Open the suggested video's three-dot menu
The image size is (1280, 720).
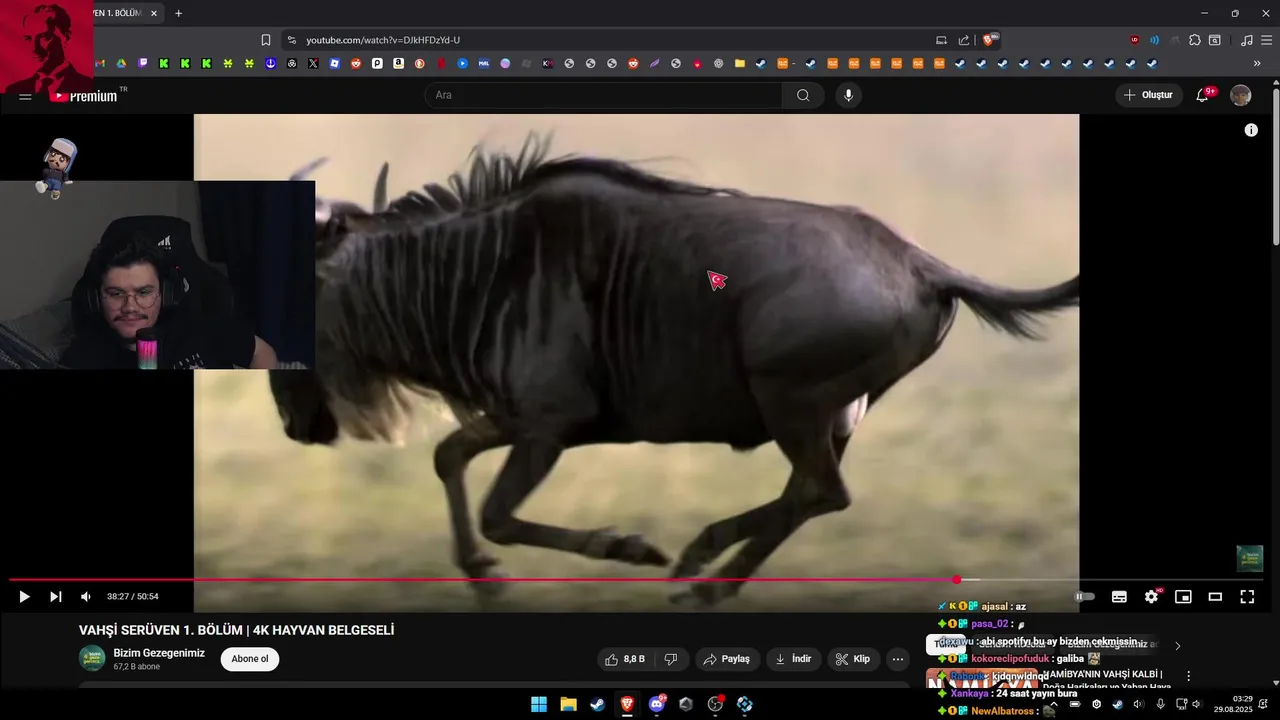(x=1188, y=676)
